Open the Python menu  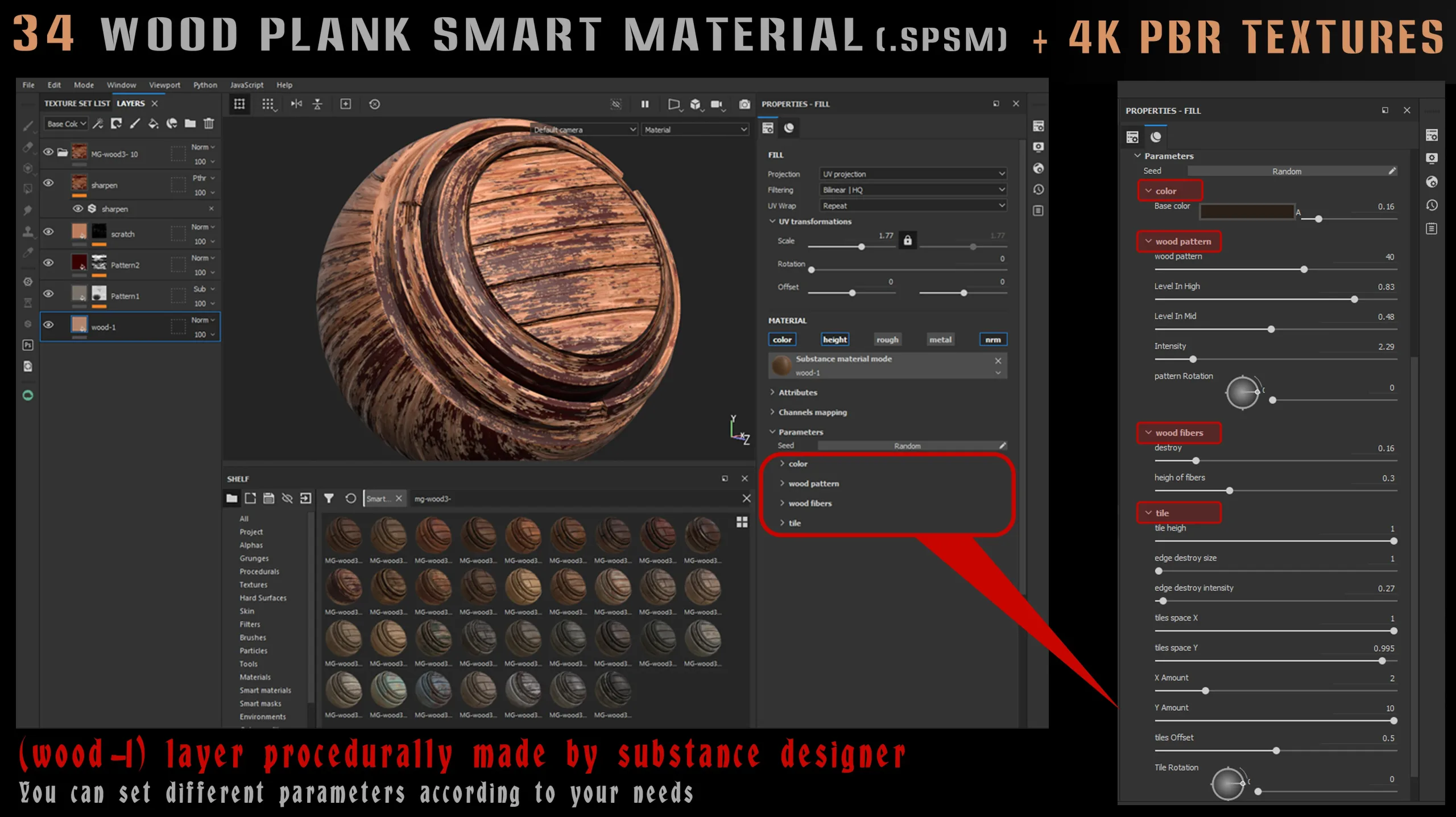pyautogui.click(x=205, y=85)
